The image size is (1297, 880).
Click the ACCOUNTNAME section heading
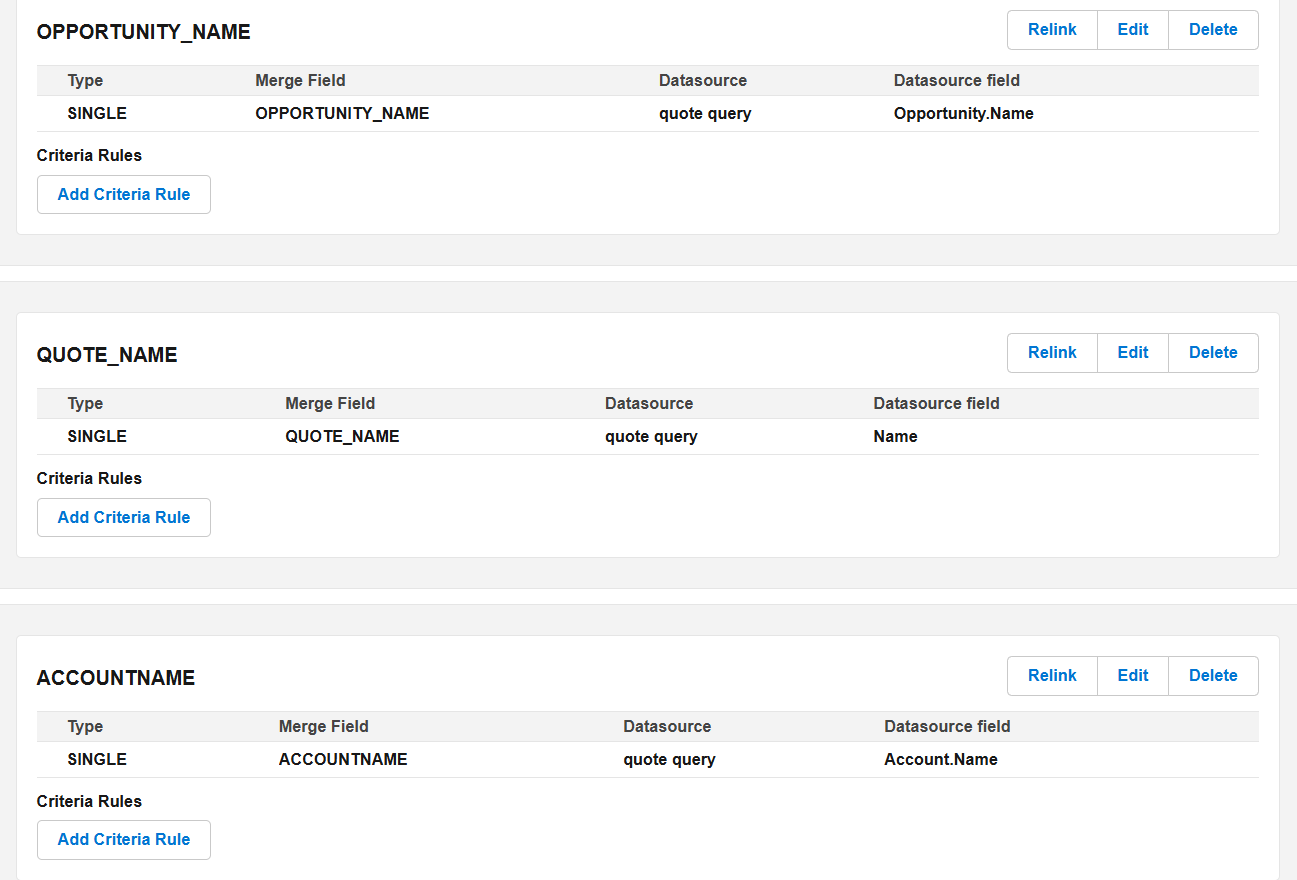[116, 678]
